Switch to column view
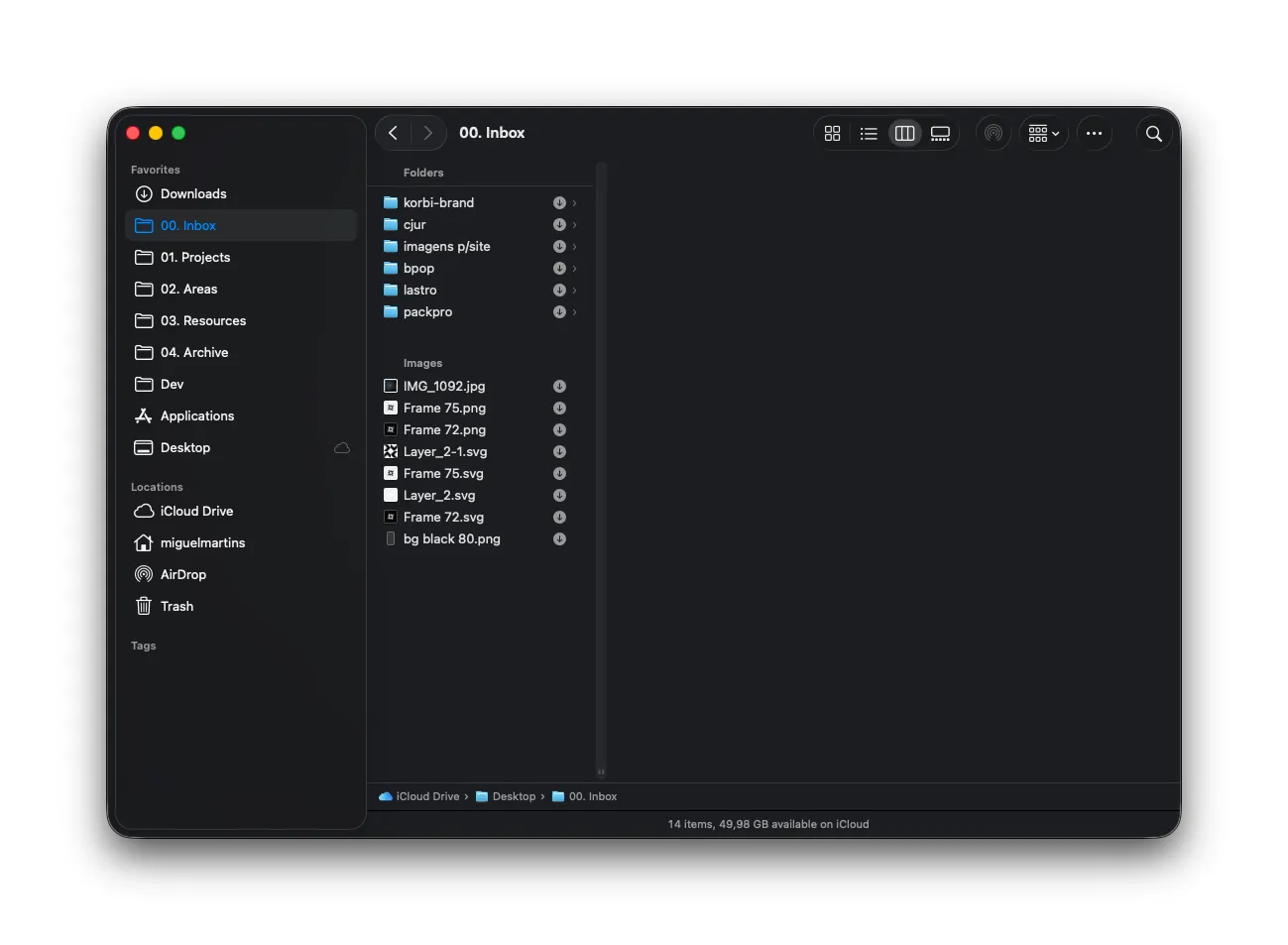The width and height of the screenshot is (1288, 945). (904, 133)
